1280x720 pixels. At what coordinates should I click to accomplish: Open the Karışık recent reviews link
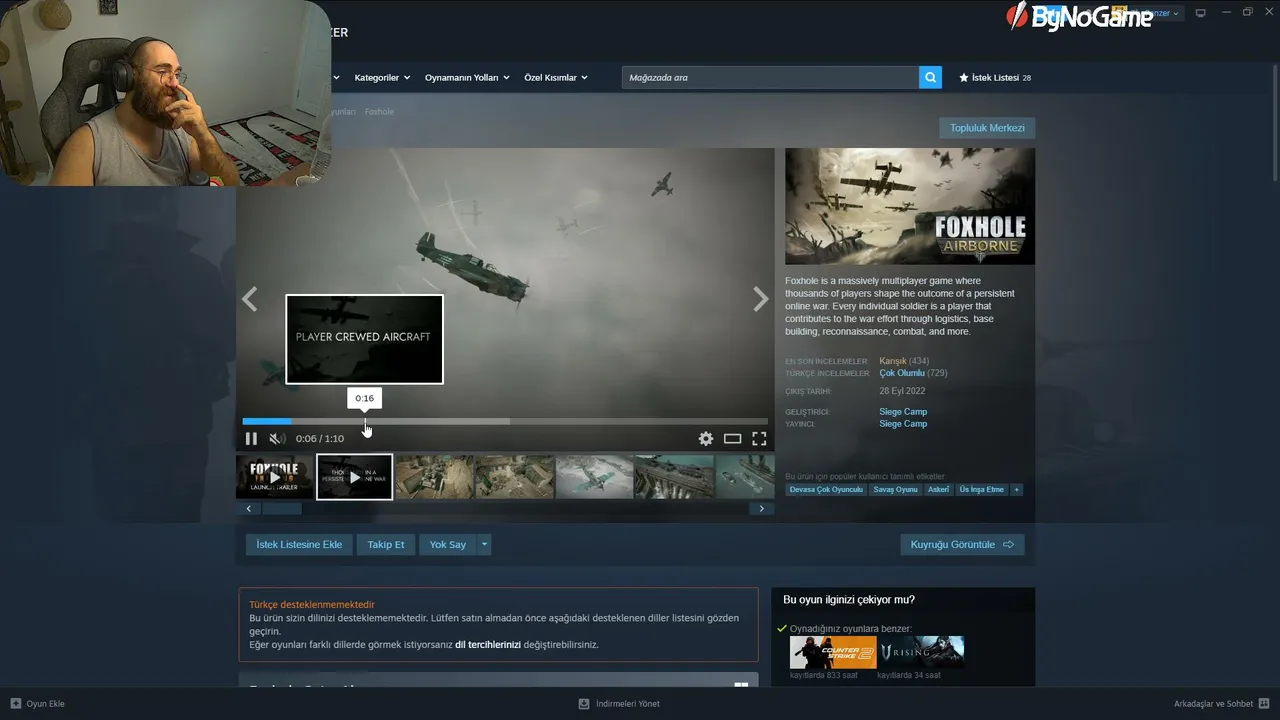tap(893, 361)
